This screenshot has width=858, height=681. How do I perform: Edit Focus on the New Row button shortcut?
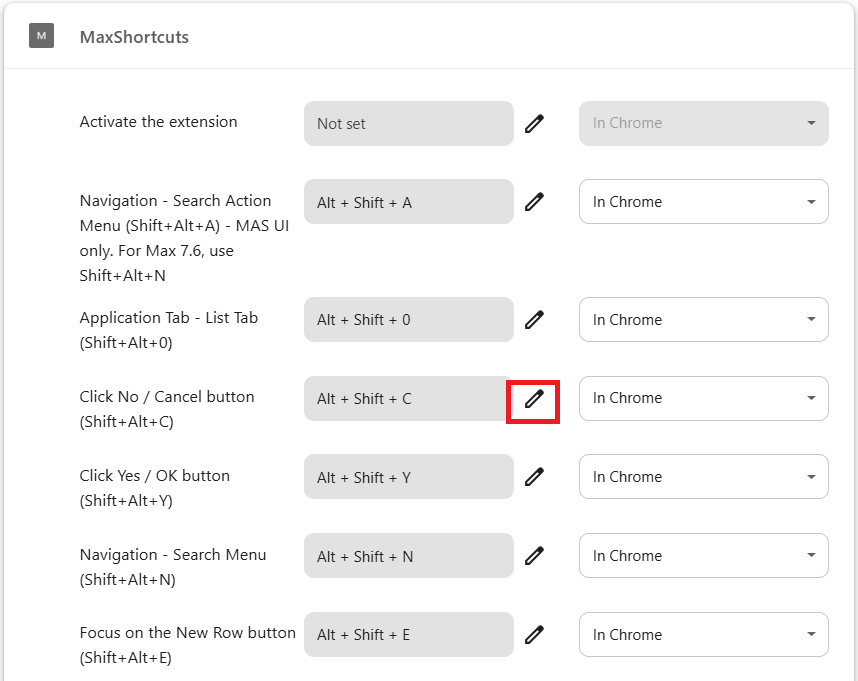pos(534,635)
